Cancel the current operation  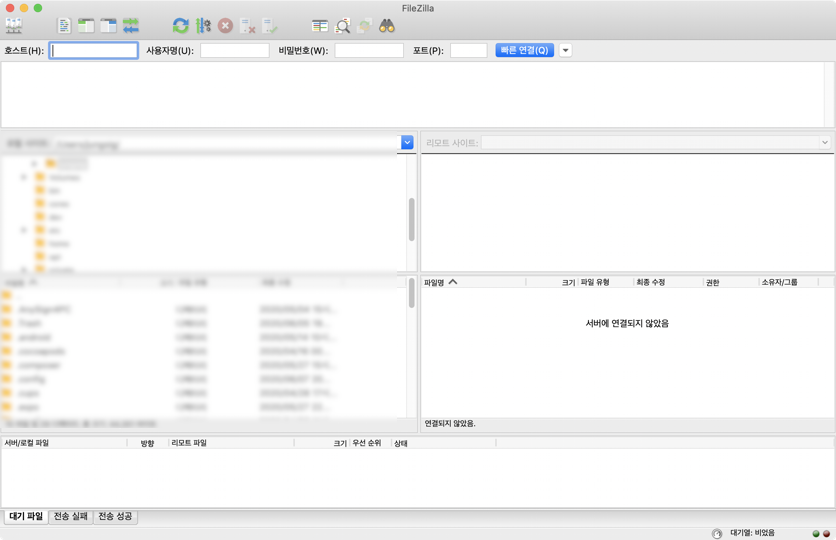point(226,26)
